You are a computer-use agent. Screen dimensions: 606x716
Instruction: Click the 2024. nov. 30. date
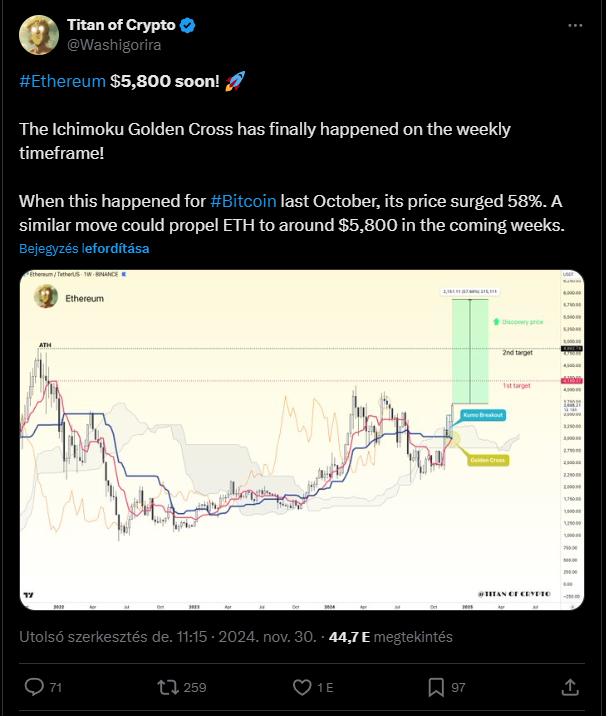pyautogui.click(x=267, y=637)
